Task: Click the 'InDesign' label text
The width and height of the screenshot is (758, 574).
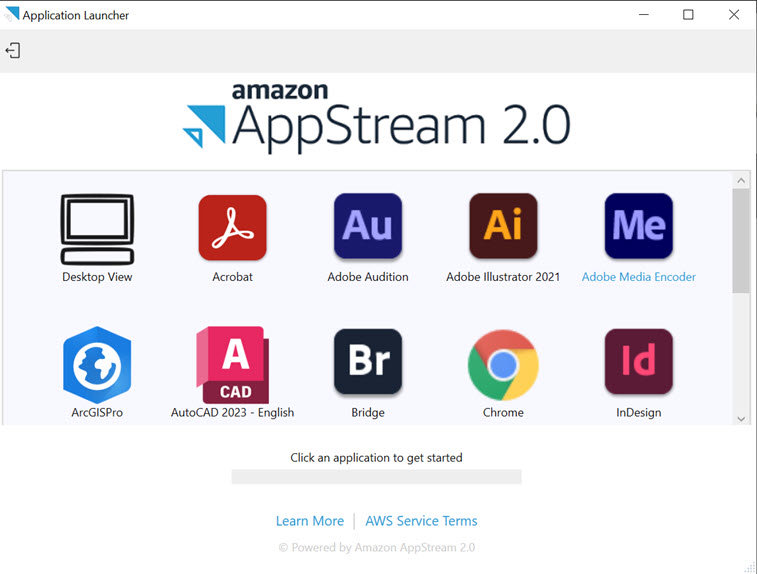Action: (x=639, y=412)
